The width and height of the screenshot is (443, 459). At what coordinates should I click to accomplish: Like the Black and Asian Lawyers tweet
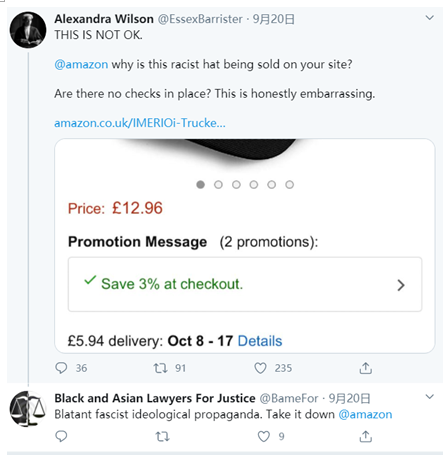pyautogui.click(x=264, y=436)
